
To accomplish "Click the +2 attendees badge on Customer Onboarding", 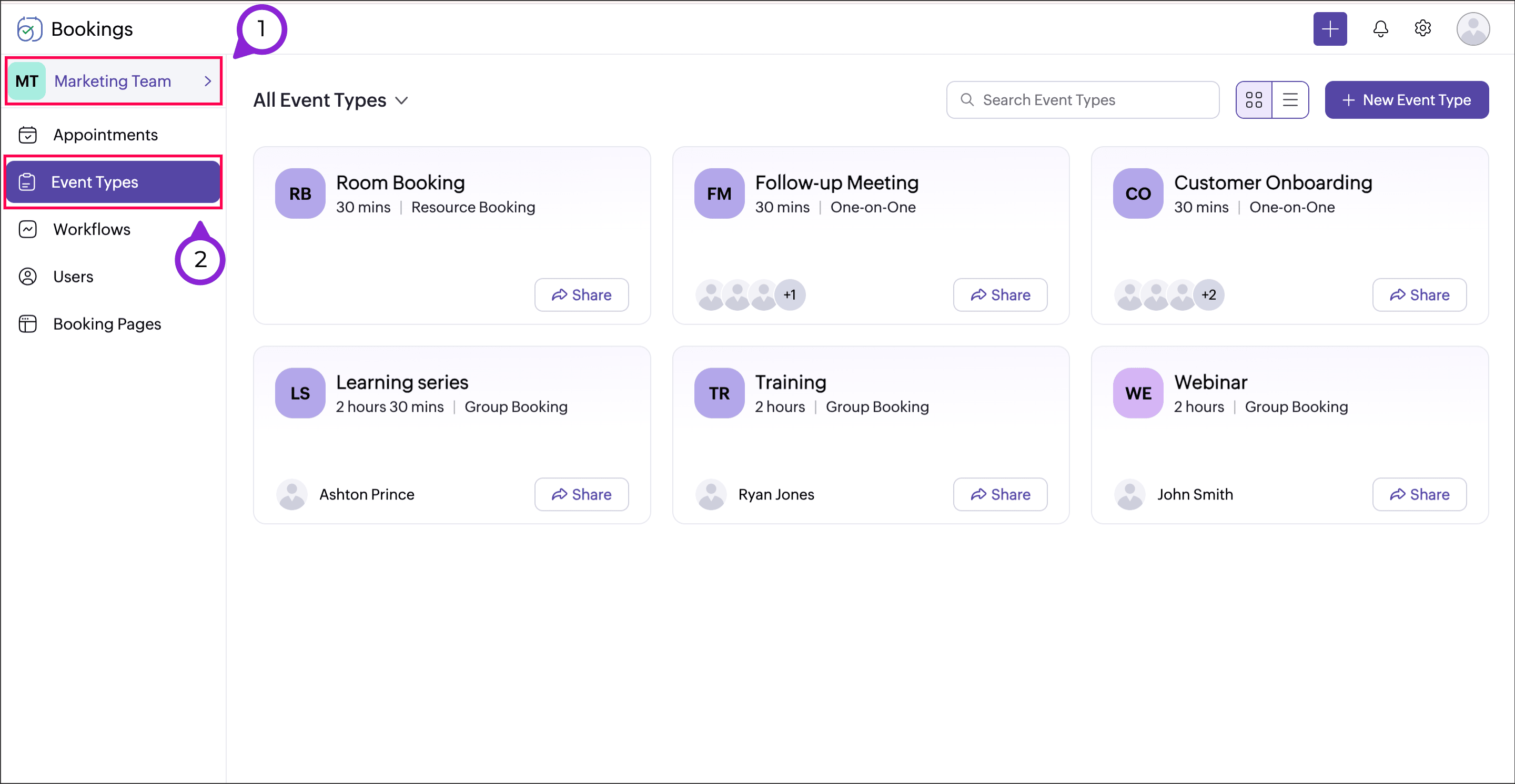I will [x=1209, y=295].
